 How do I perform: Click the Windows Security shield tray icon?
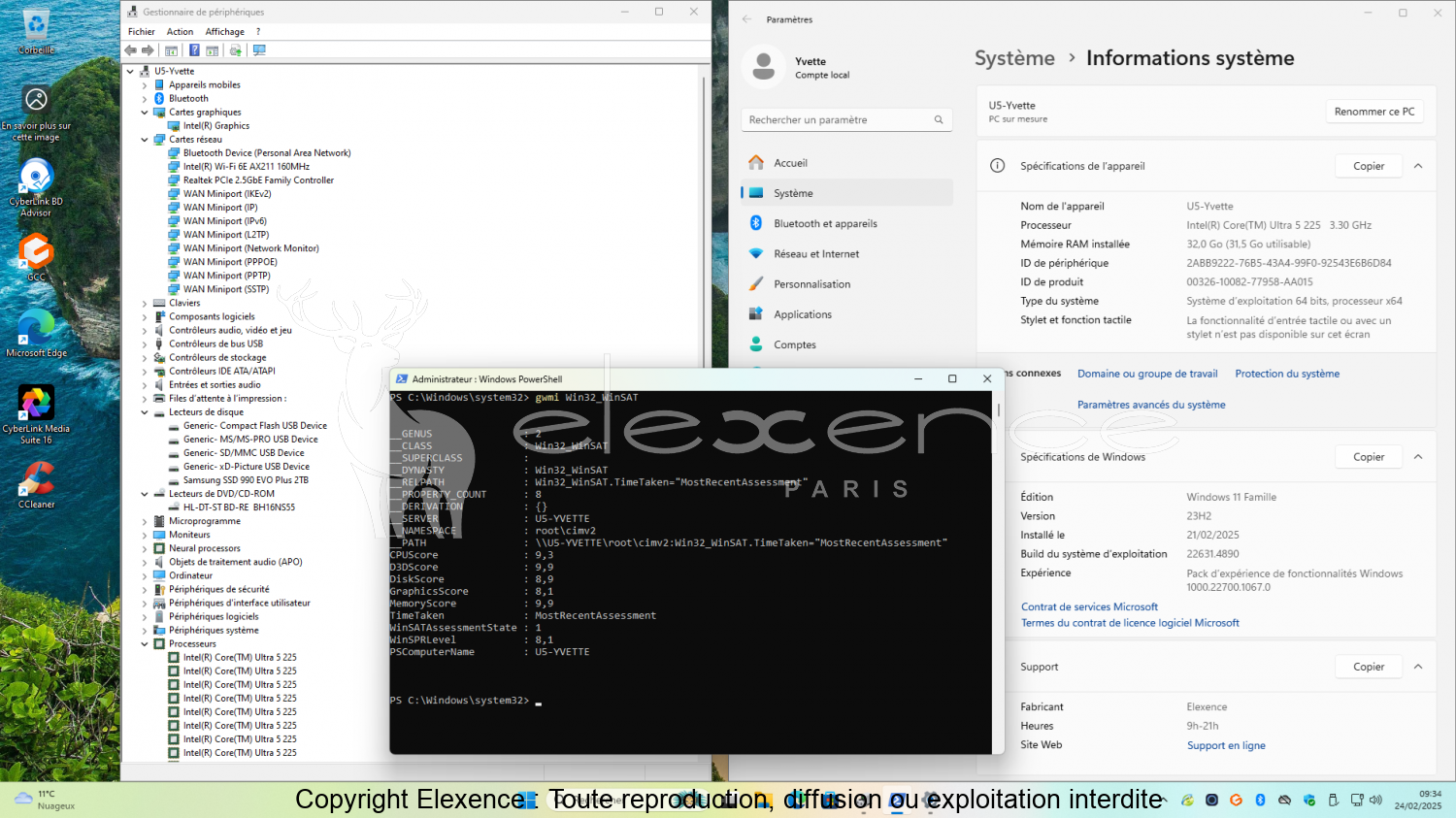click(x=1308, y=800)
